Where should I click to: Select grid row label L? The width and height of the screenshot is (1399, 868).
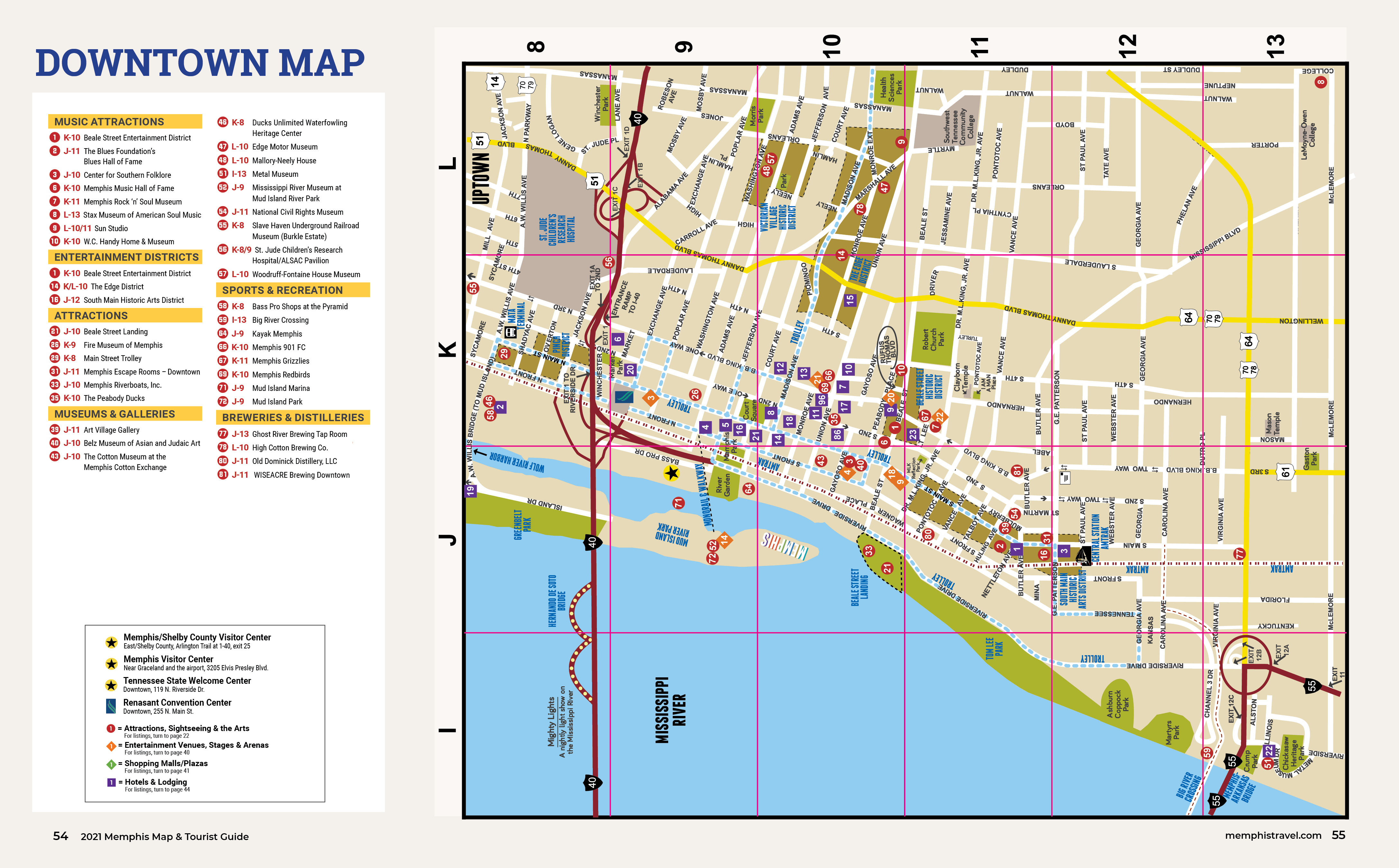pos(447,163)
